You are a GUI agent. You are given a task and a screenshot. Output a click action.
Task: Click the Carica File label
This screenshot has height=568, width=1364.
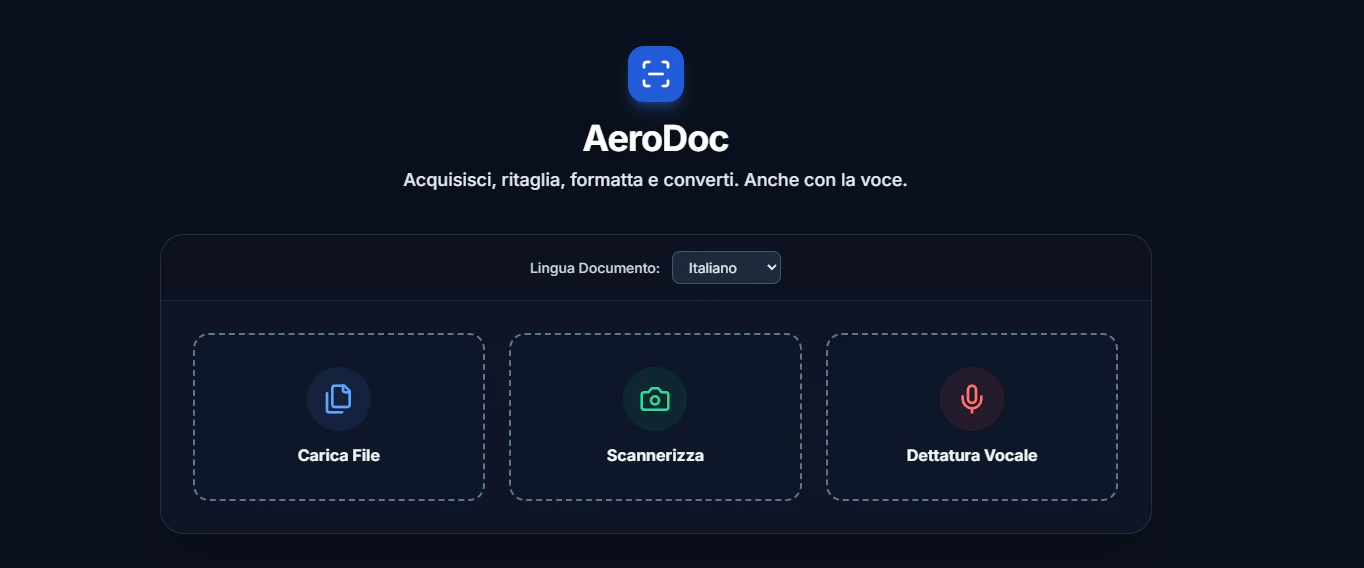339,455
